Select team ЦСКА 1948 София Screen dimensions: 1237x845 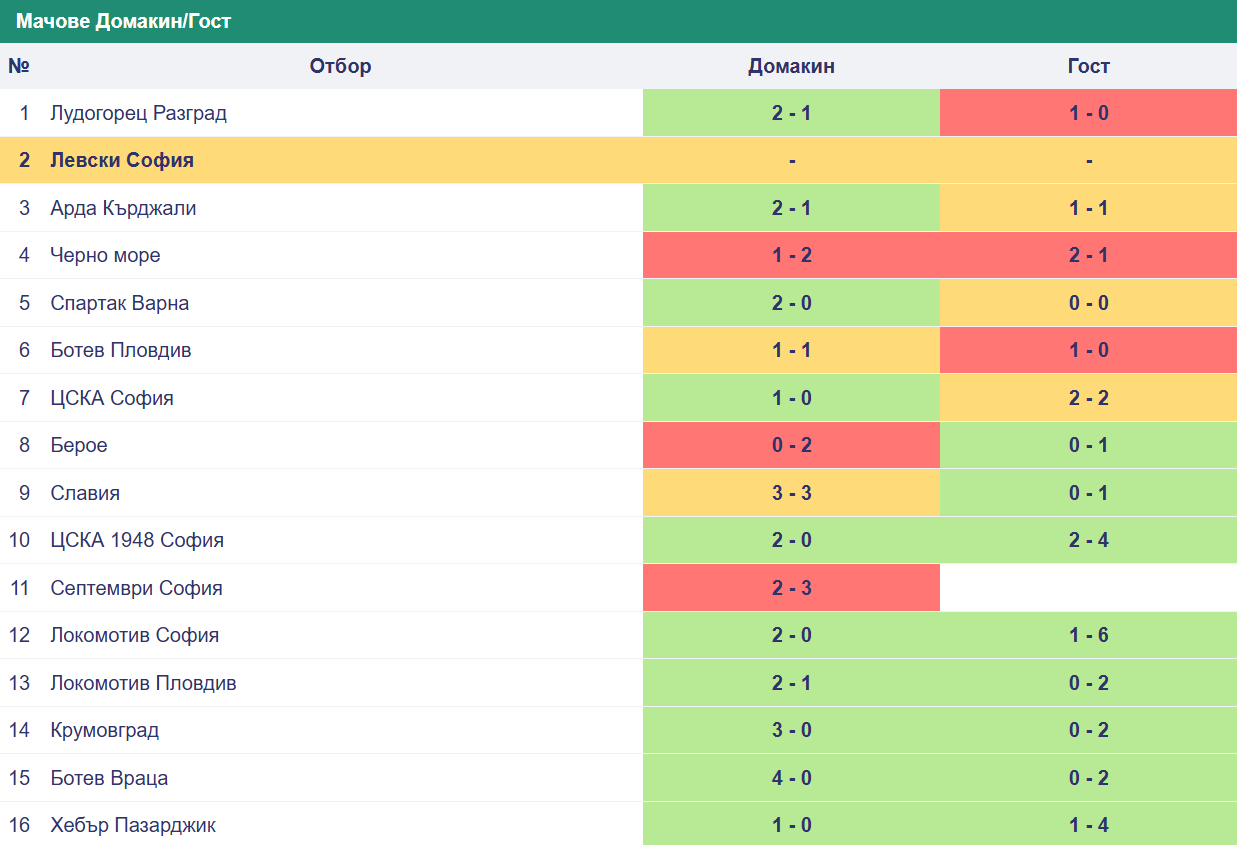[x=137, y=540]
